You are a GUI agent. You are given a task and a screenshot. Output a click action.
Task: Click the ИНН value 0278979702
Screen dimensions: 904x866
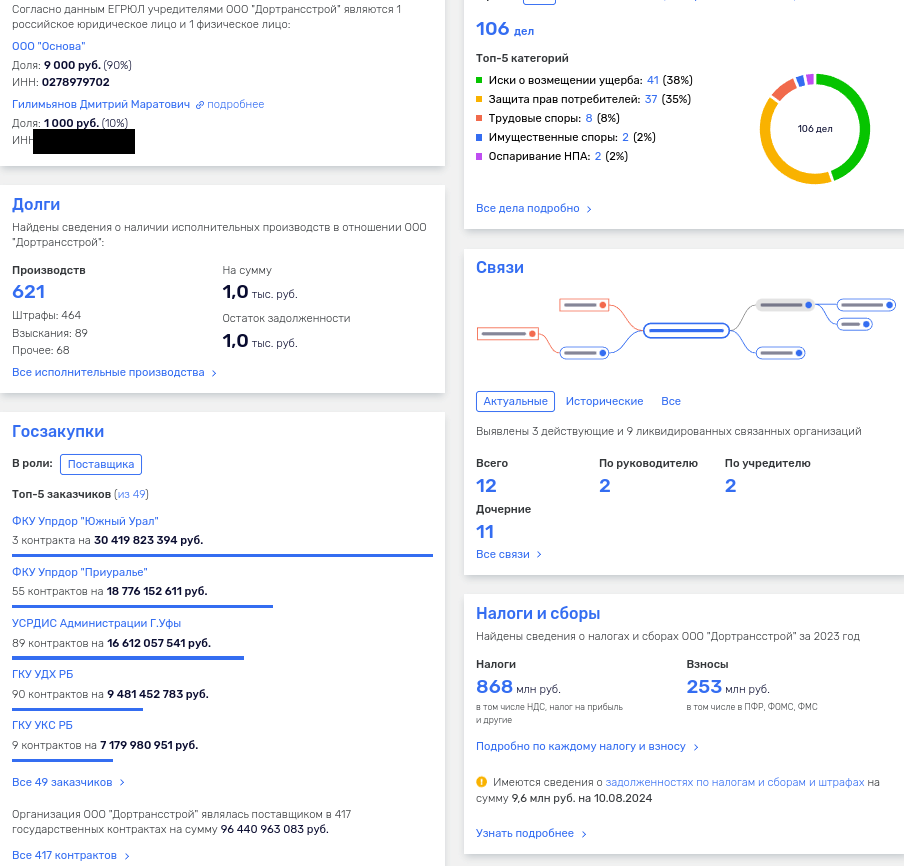pos(76,82)
